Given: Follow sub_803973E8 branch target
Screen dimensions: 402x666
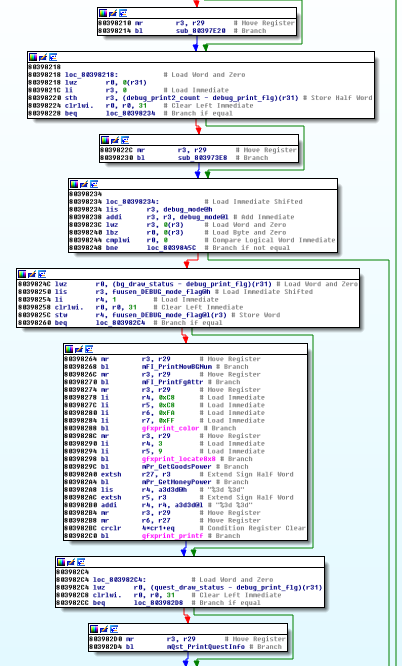Looking at the screenshot, I should coord(202,158).
